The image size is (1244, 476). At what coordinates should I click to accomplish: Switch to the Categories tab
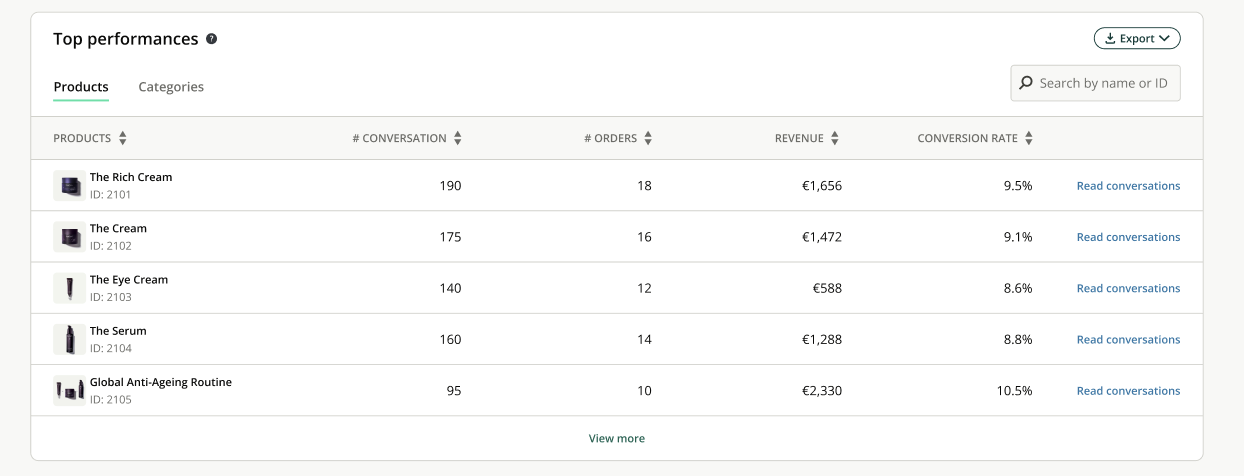171,87
